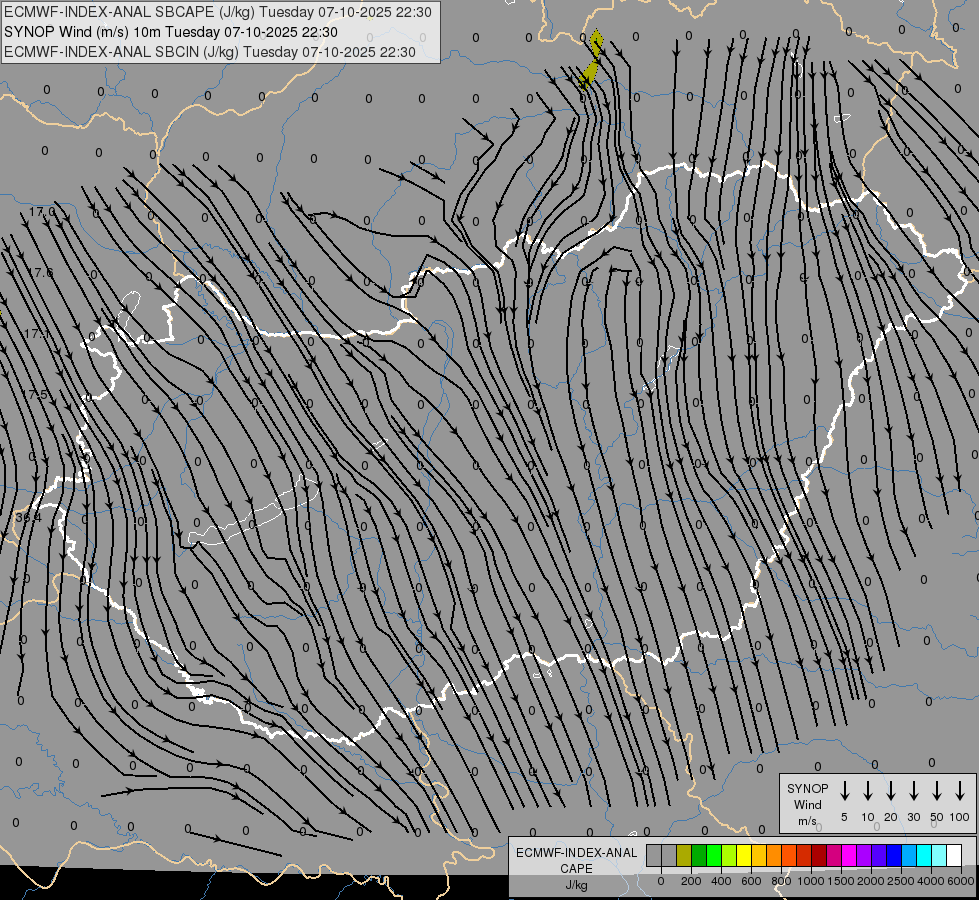Select the SBCAPE layer title line
This screenshot has height=900, width=979.
pyautogui.click(x=218, y=12)
